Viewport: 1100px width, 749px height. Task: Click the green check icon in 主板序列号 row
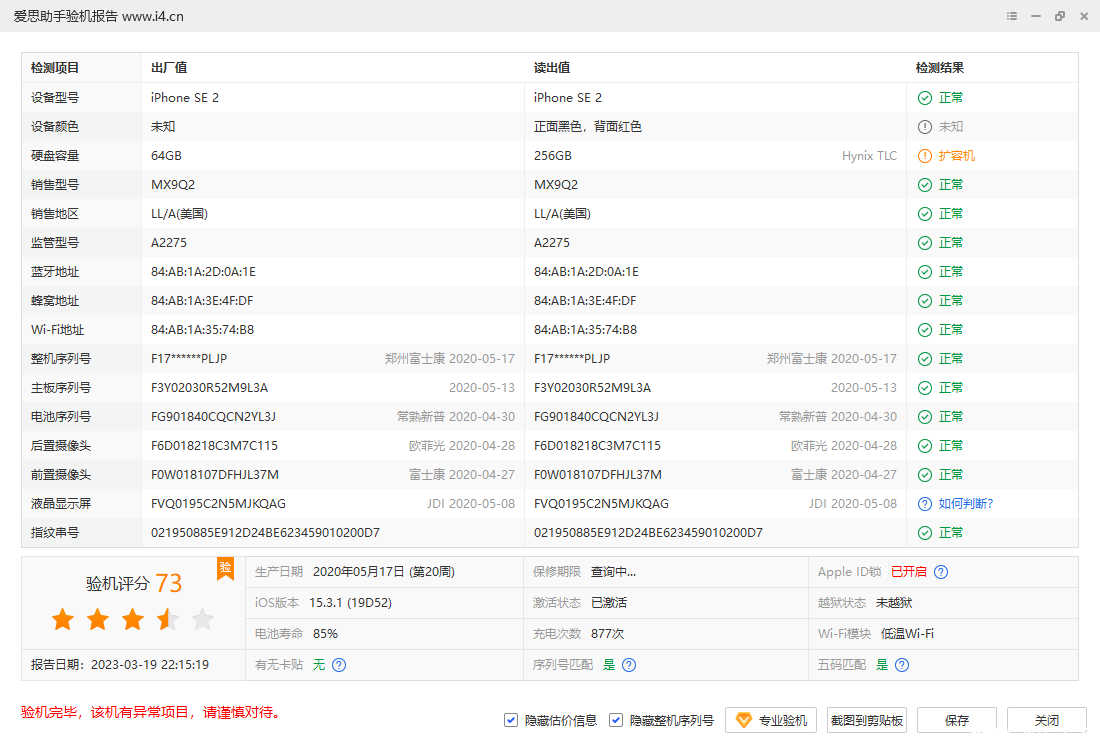pos(925,388)
